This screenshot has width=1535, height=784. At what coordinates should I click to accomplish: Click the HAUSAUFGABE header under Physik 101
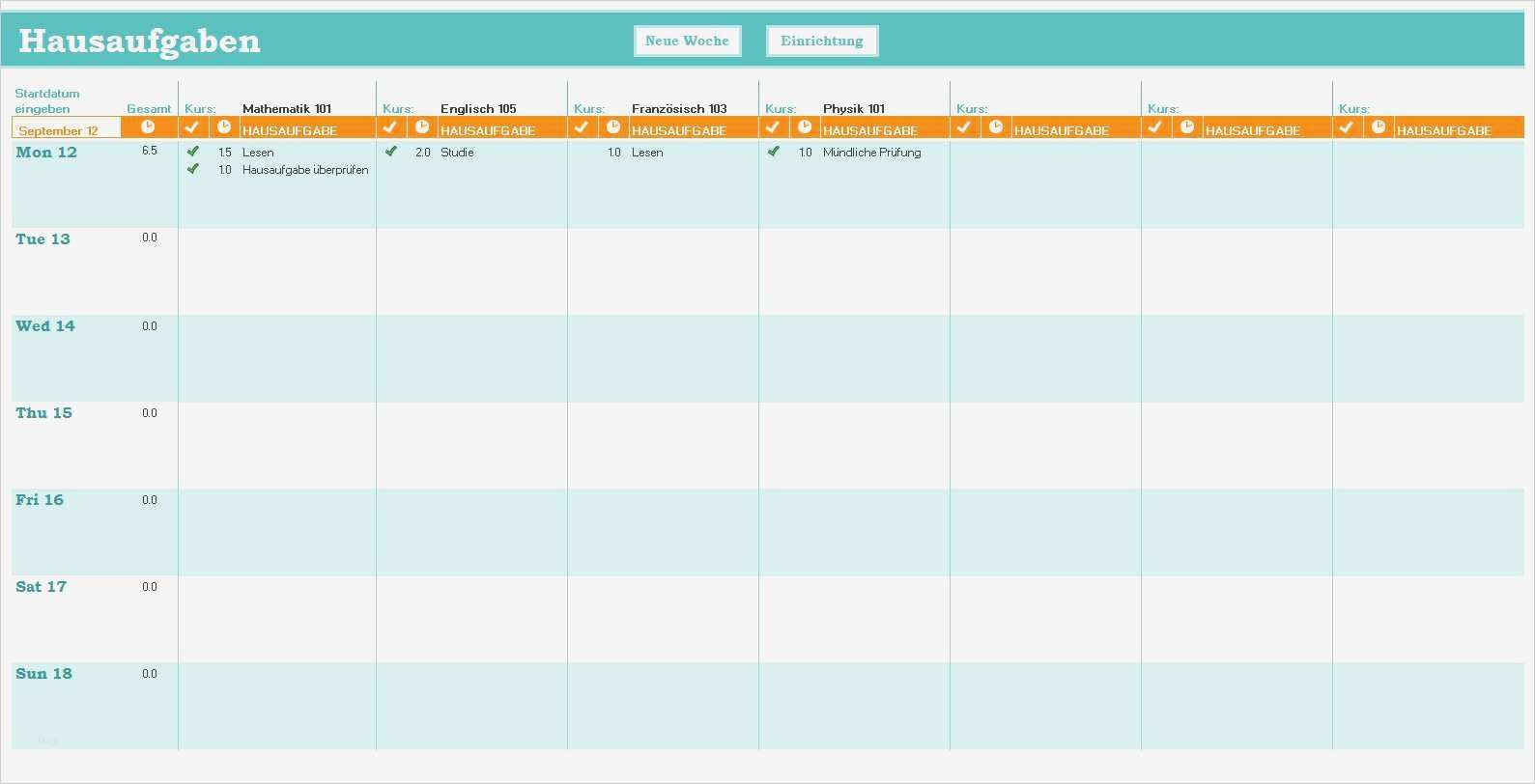(870, 130)
